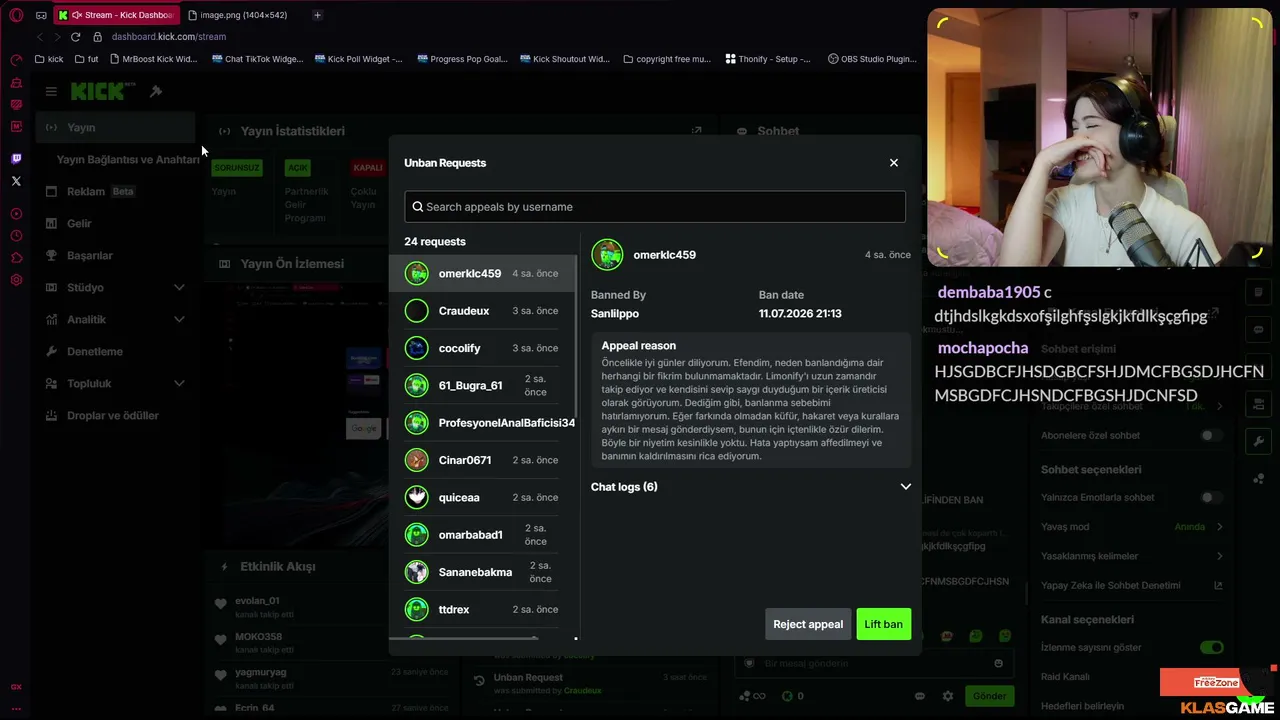Open quiceaa unban request

(x=483, y=497)
